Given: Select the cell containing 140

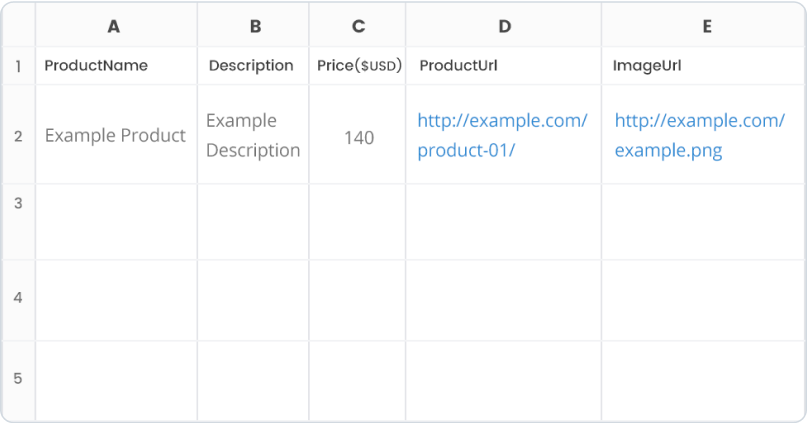Looking at the screenshot, I should (x=358, y=135).
